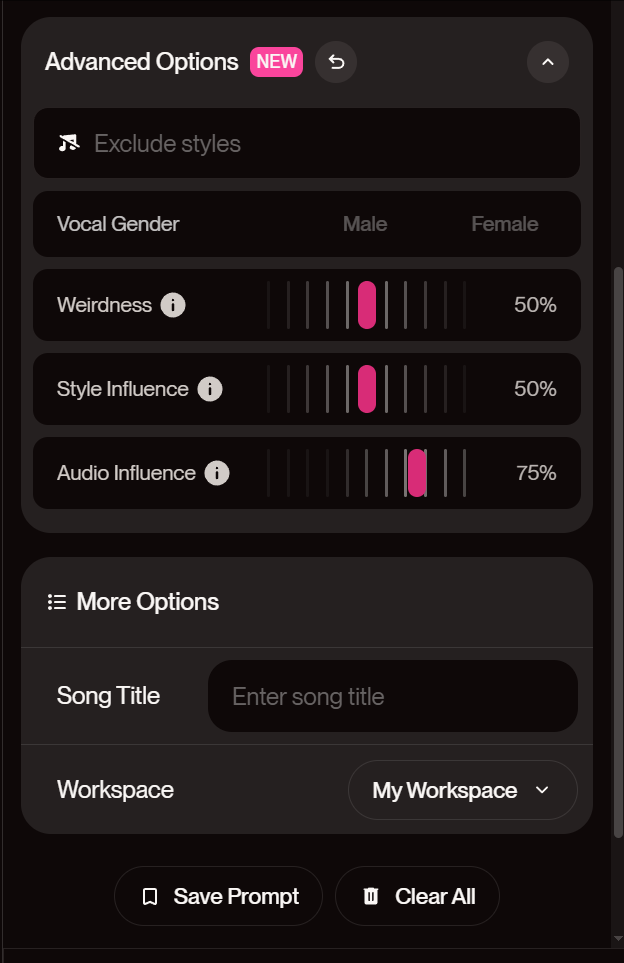Select Female vocal gender
Screen dimensions: 624x963
coord(504,224)
